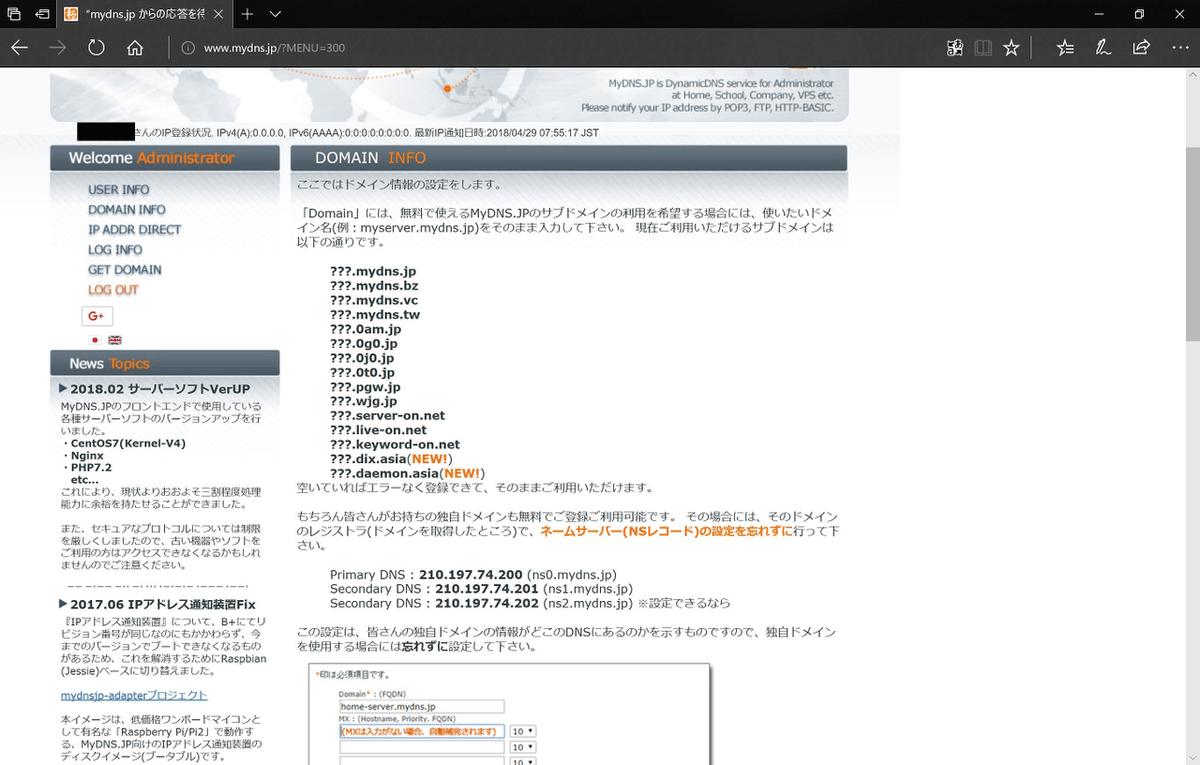Switch language with UK flag icon
Viewport: 1200px width, 765px height.
(115, 340)
